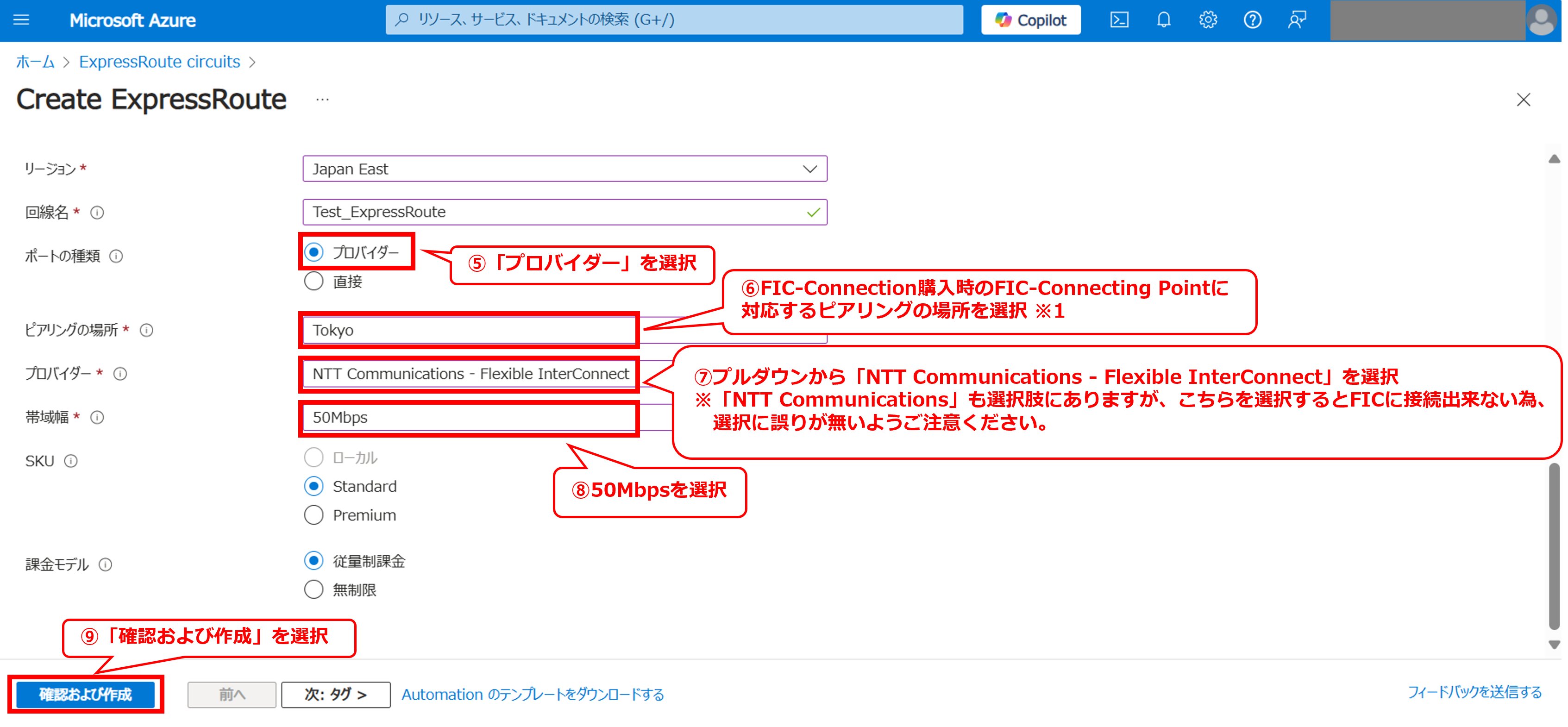Download the Automation template link
The width and height of the screenshot is (1568, 727).
tap(533, 695)
